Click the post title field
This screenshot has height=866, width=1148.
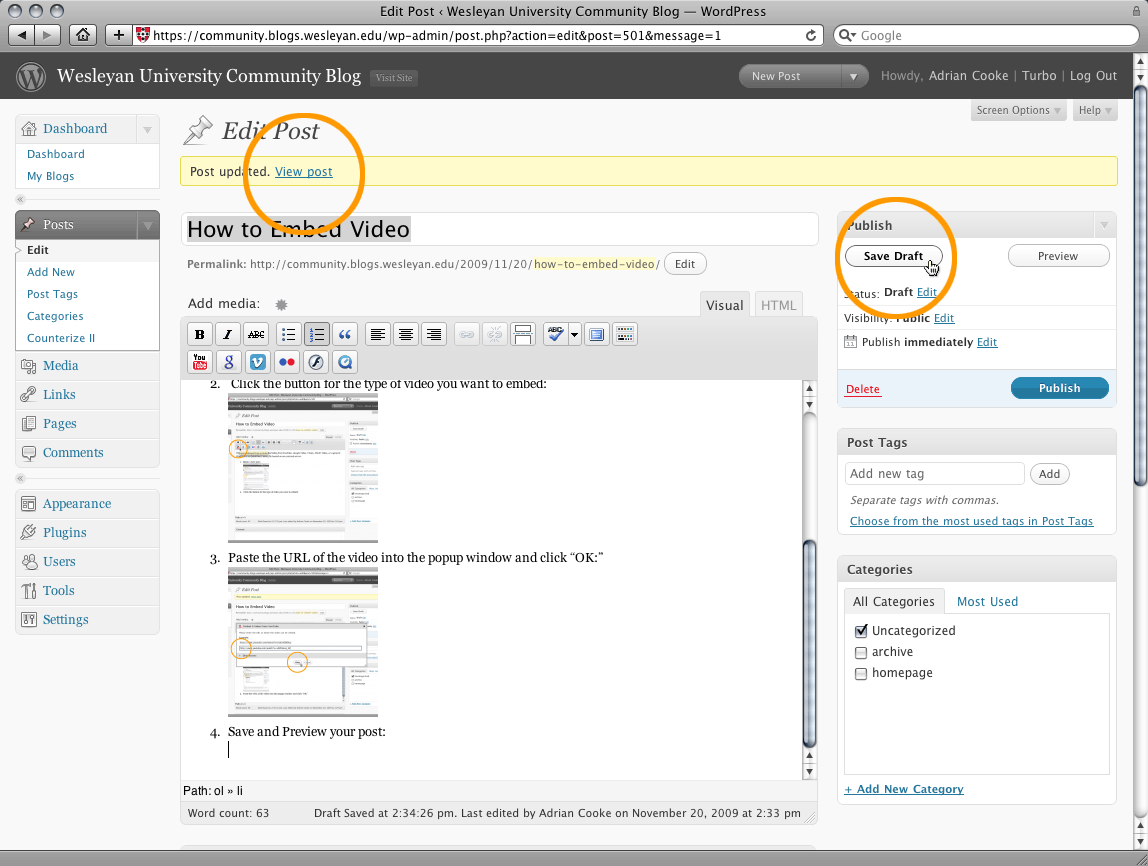499,229
